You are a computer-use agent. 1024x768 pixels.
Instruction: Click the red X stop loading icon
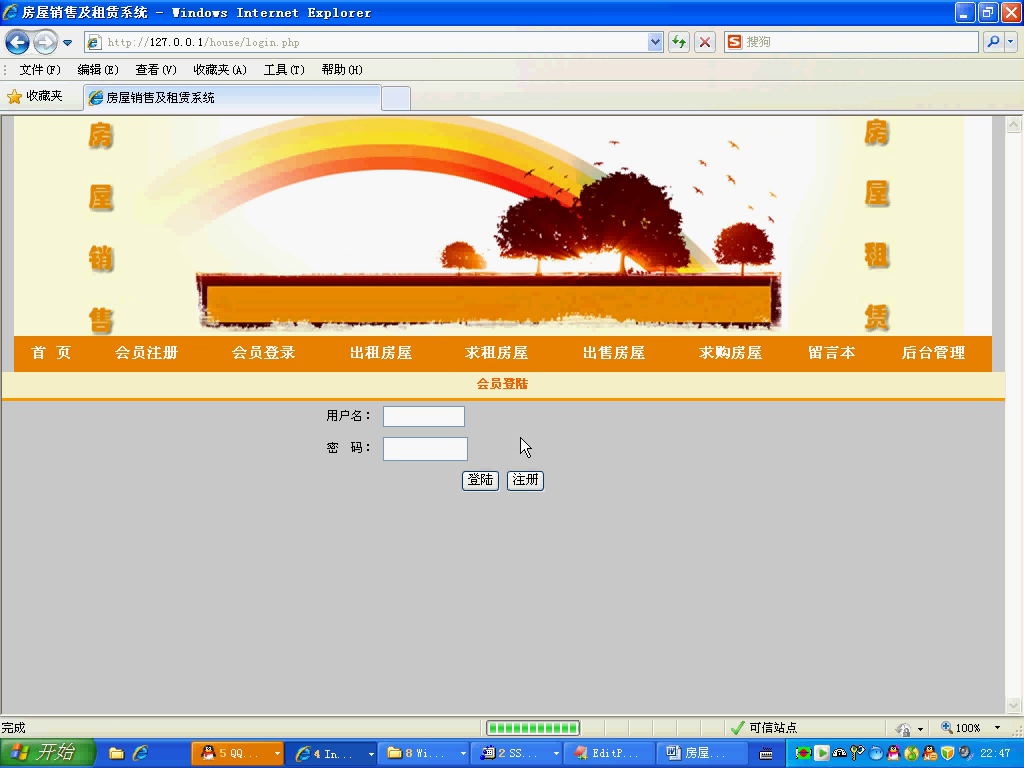click(x=705, y=42)
